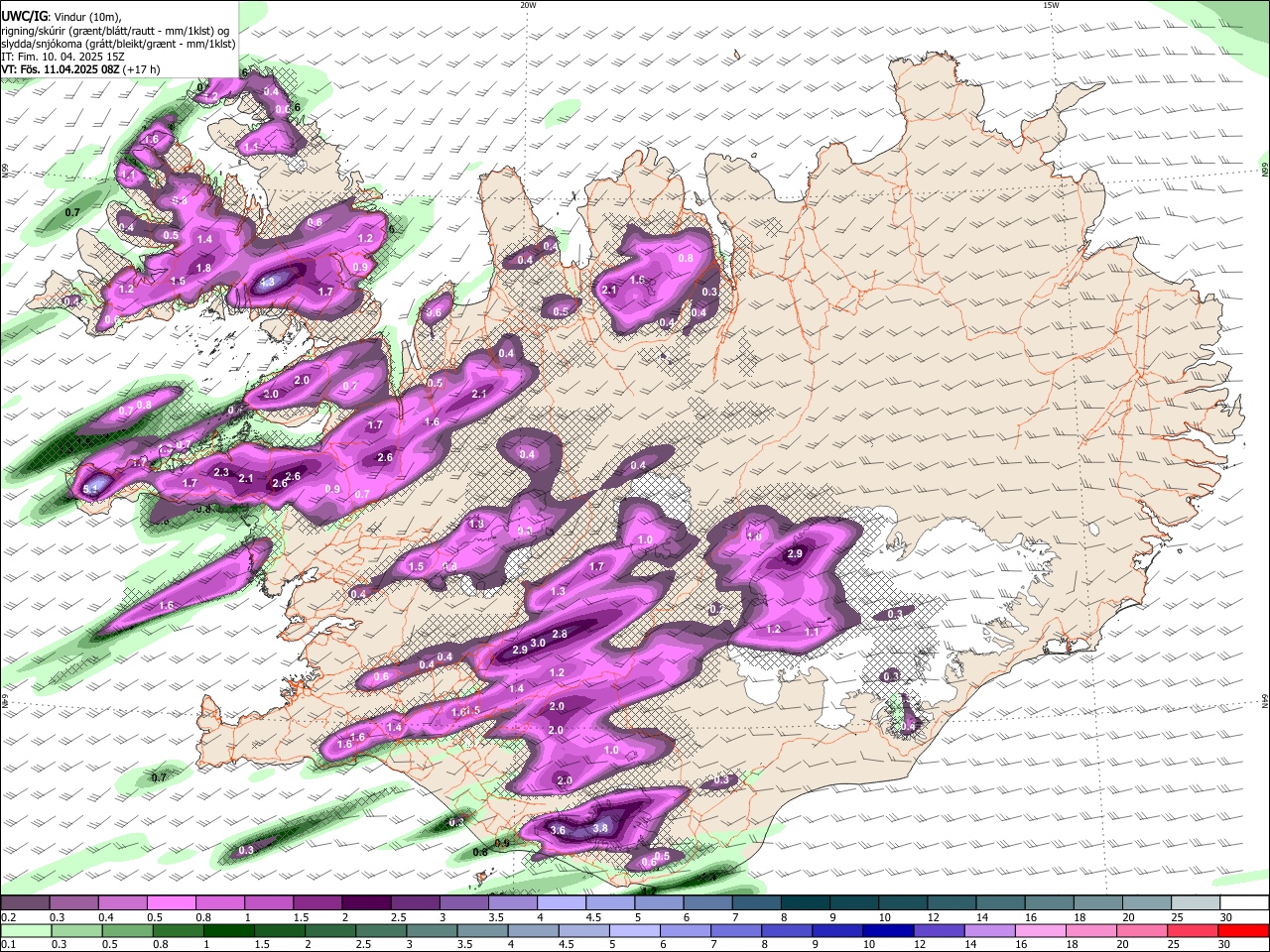Screen dimensions: 1270x952
Task: Click the '2.8' precipitation value on the map
Action: (560, 634)
